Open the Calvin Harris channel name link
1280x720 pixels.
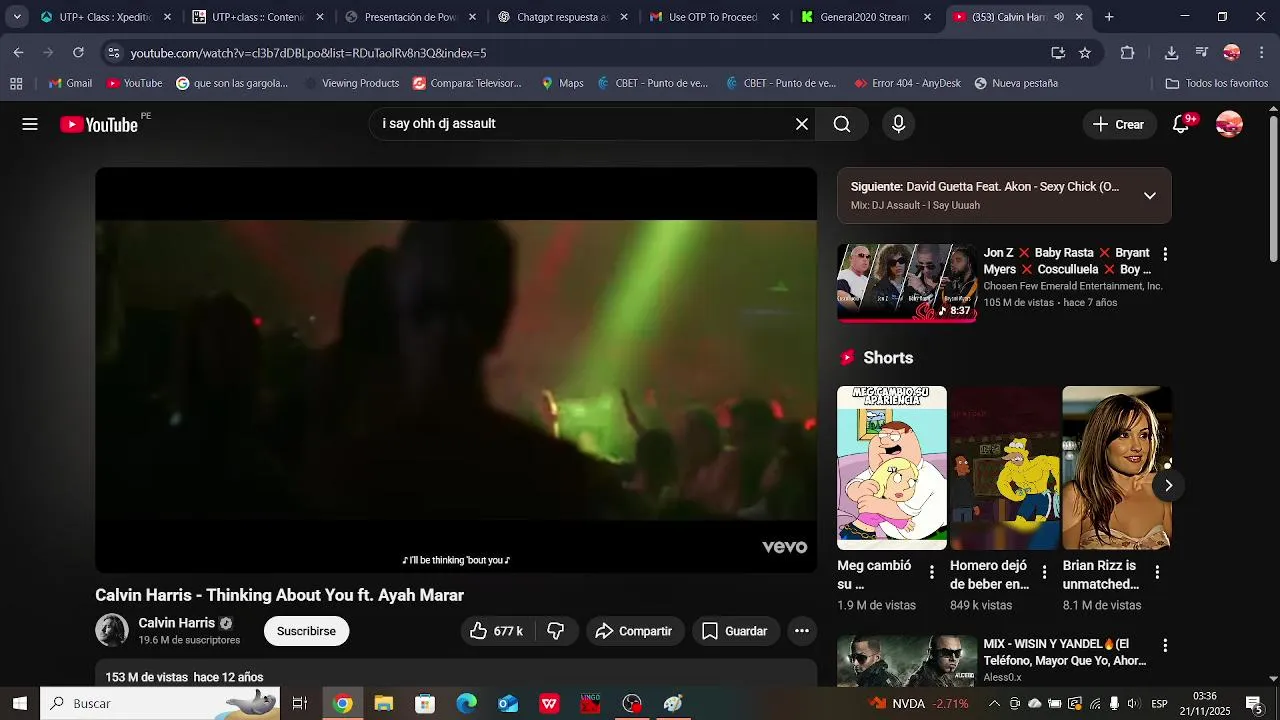click(177, 623)
